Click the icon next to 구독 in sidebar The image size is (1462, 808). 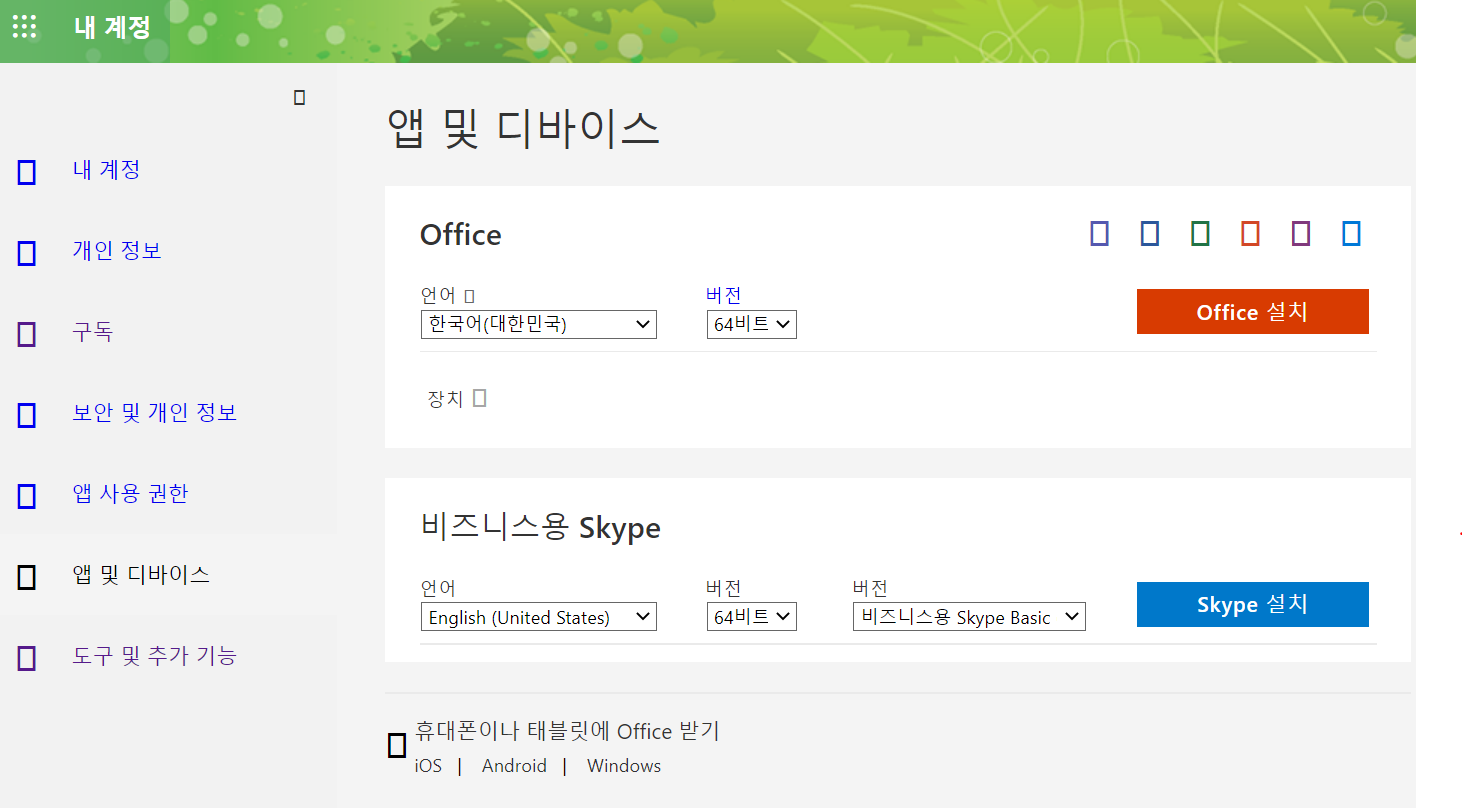(x=27, y=334)
